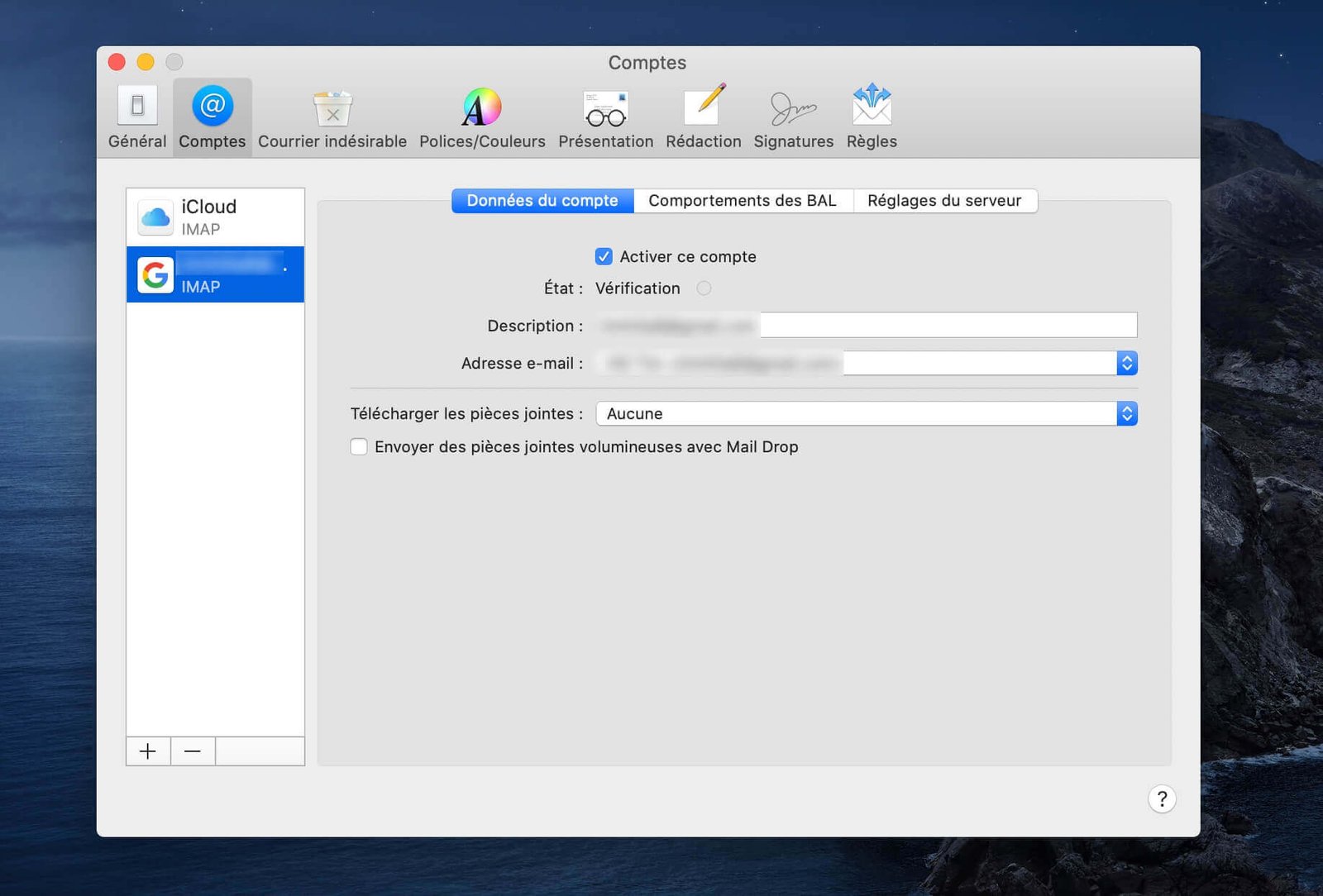Viewport: 1323px width, 896px height.
Task: Switch to Comportements des BAL tab
Action: pos(743,201)
